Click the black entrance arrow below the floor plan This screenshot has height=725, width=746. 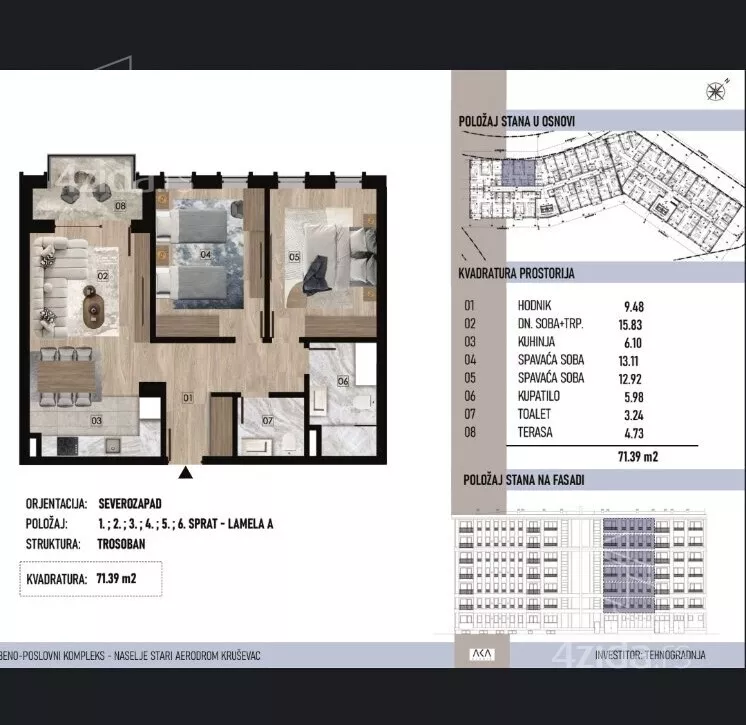click(x=185, y=472)
